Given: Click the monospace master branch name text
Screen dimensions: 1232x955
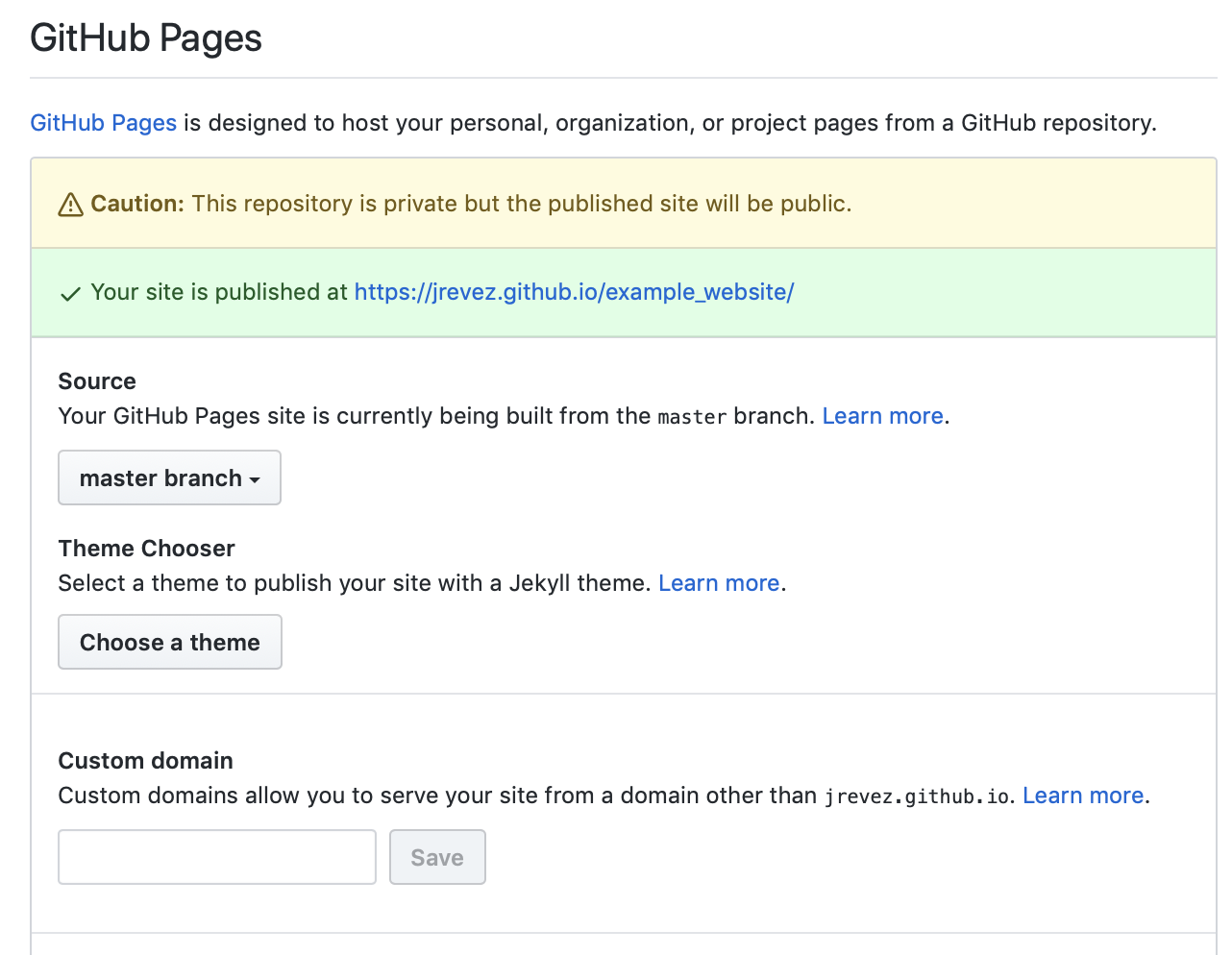Looking at the screenshot, I should coord(692,417).
